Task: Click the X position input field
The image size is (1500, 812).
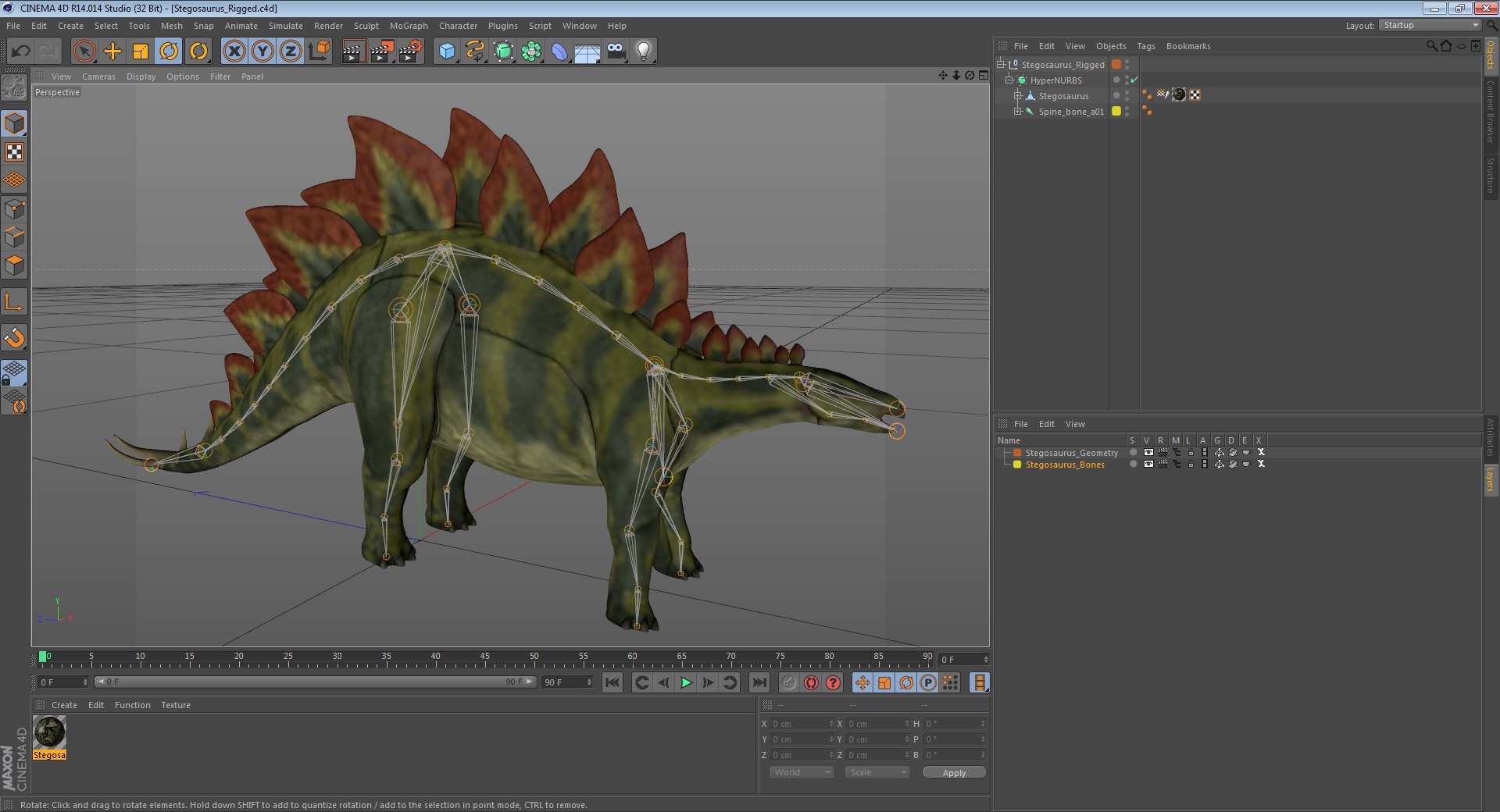Action: coord(802,724)
